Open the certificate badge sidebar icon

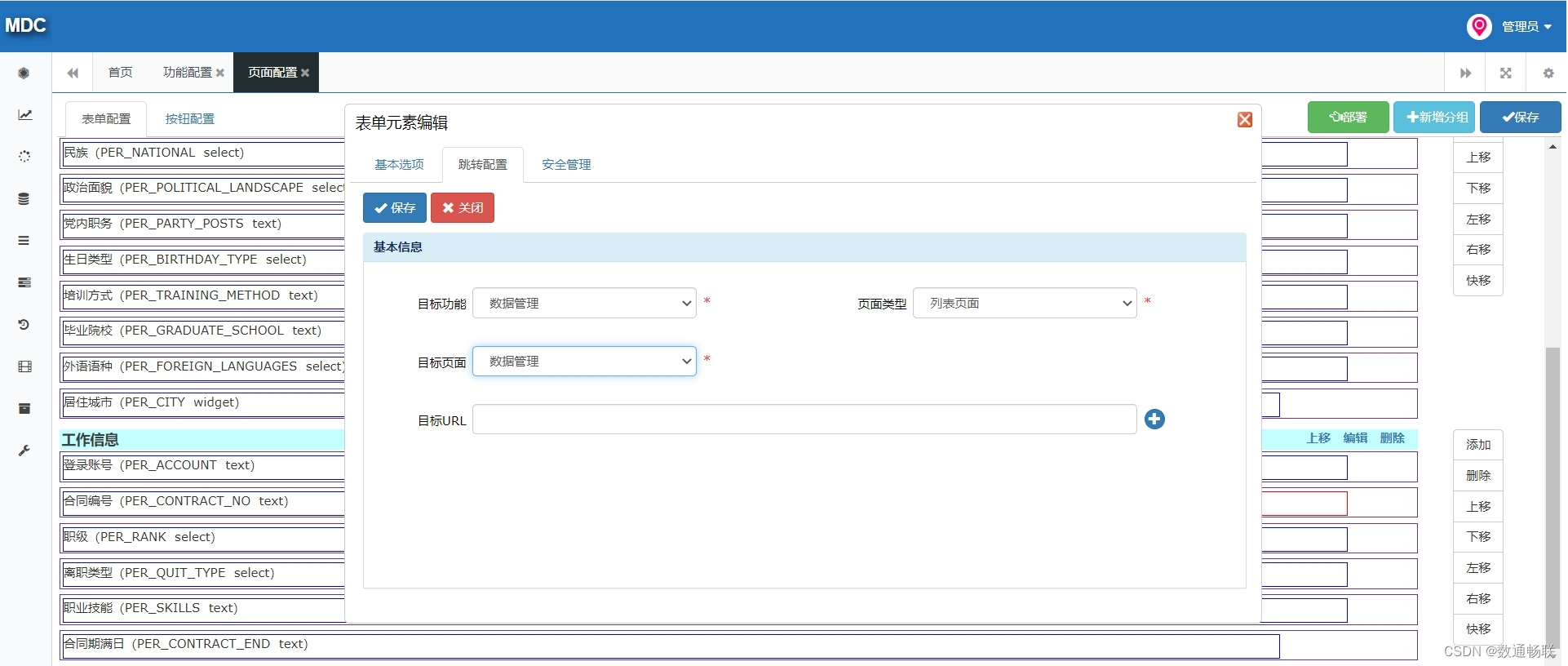[24, 73]
